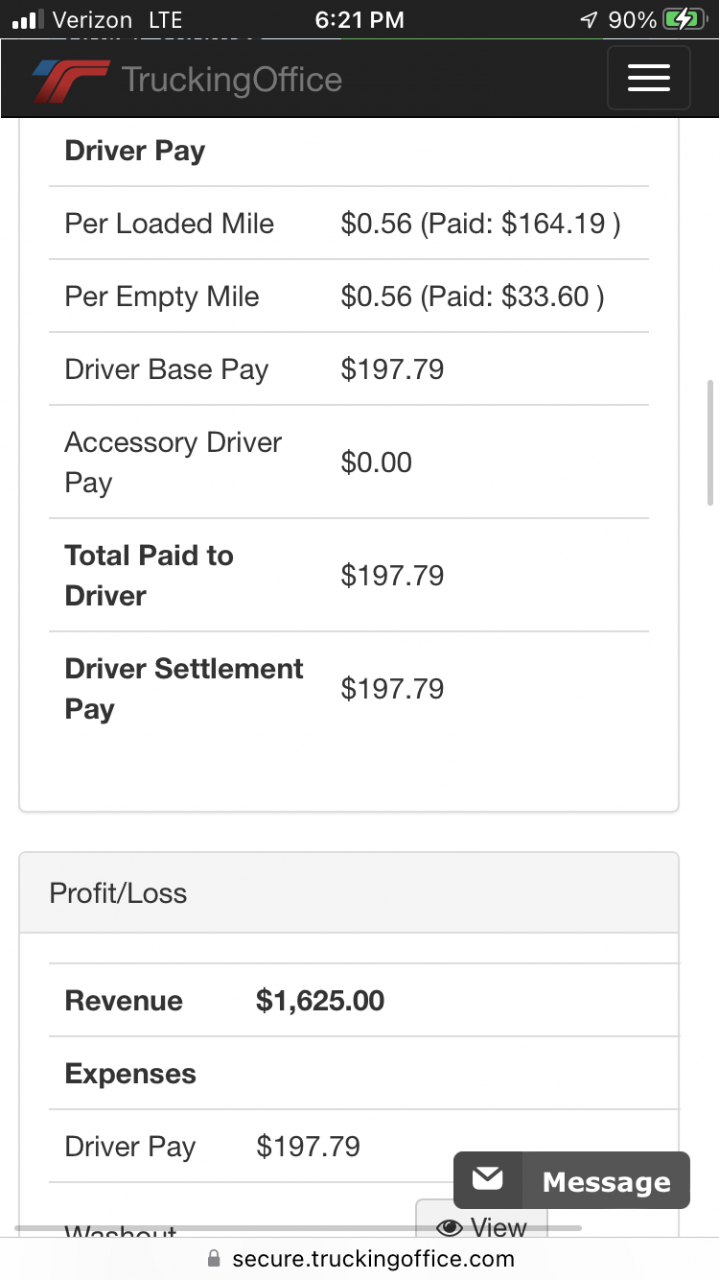
Task: Tap the 6:21 PM clock in status bar
Action: point(359,19)
